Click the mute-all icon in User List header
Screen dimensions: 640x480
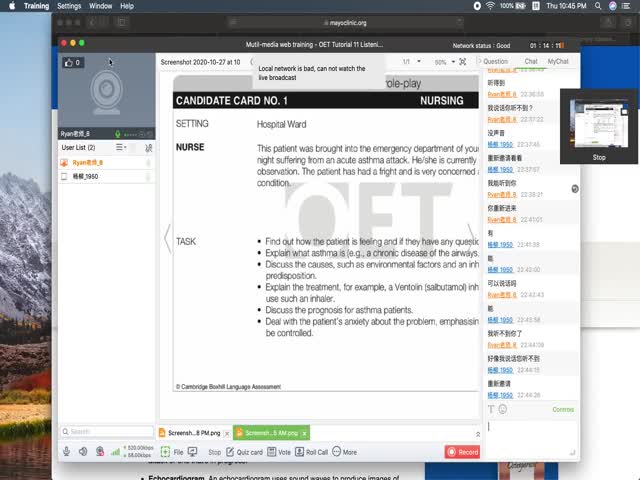[149, 148]
